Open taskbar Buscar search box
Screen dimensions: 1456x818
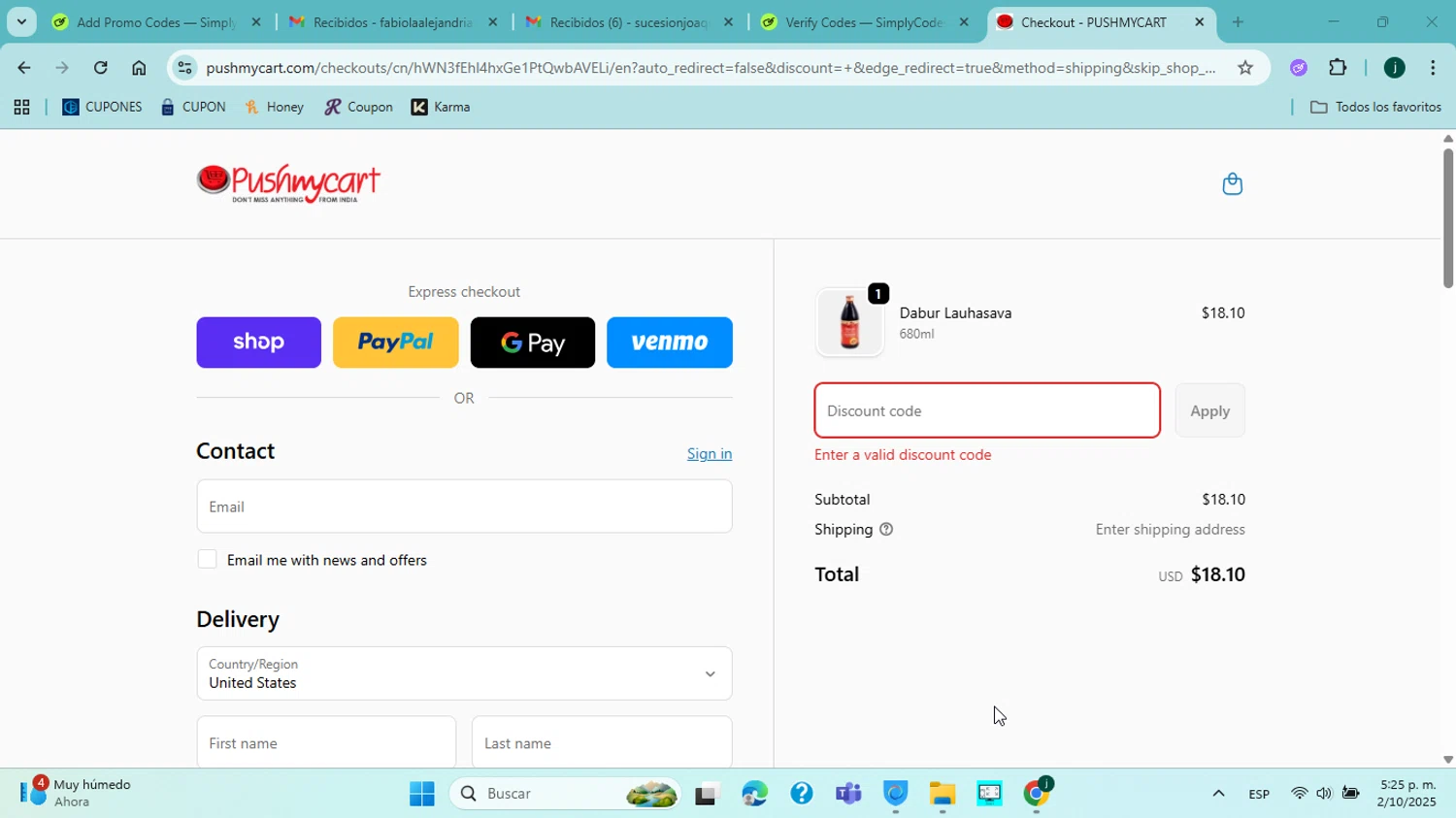pos(566,794)
